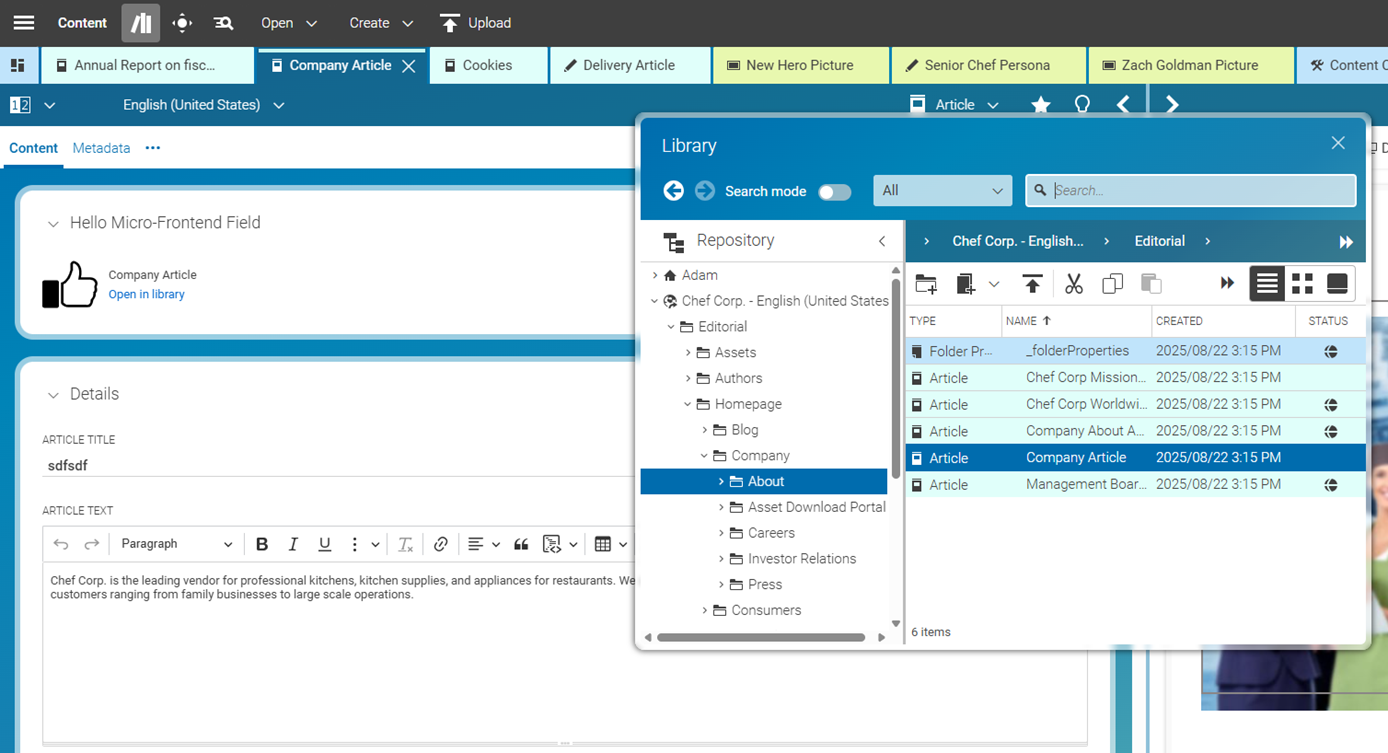Viewport: 1388px width, 753px height.
Task: Click the Copy icon in the Library toolbar
Action: point(1112,283)
